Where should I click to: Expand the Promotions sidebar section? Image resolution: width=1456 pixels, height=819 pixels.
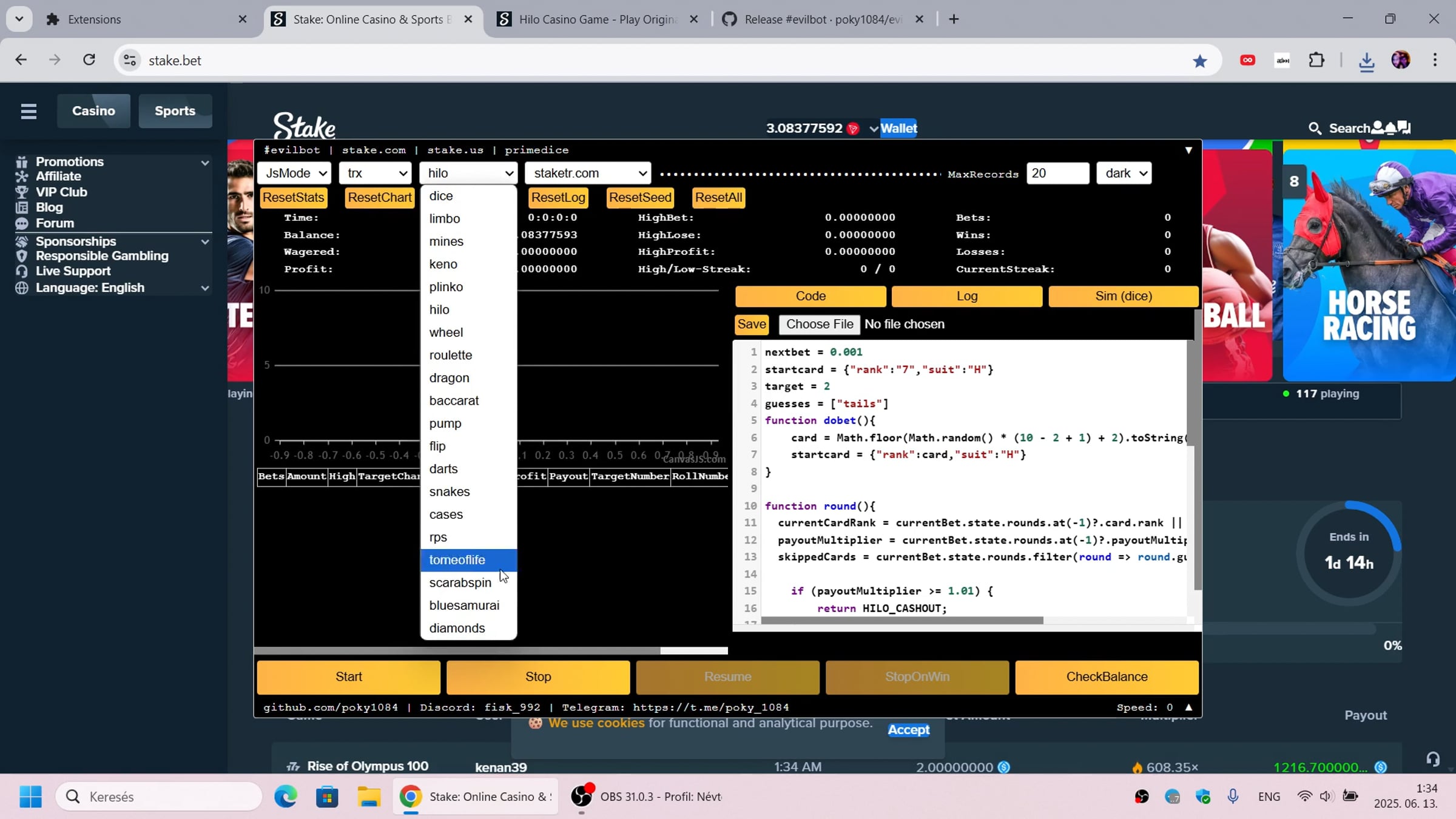205,163
